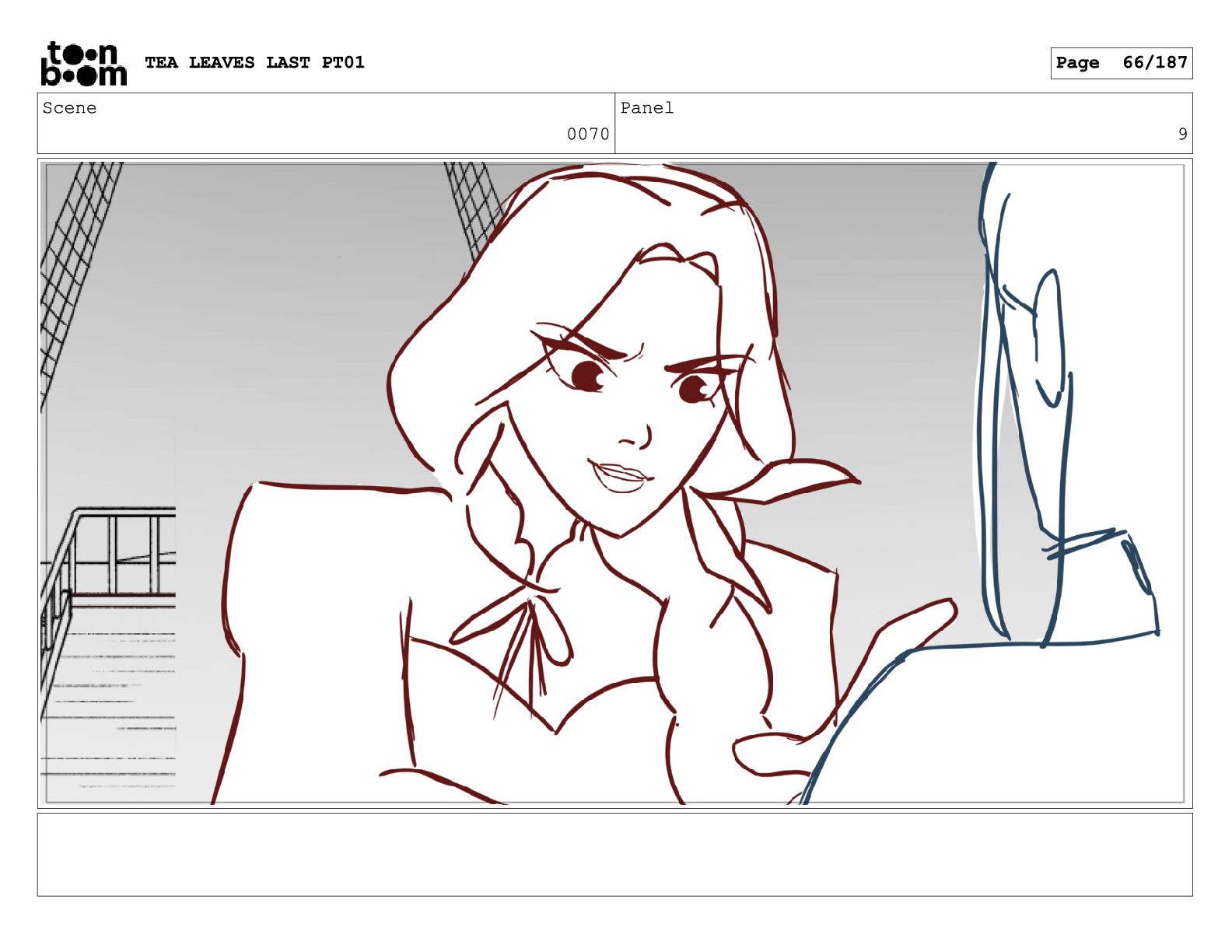The width and height of the screenshot is (1232, 952).
Task: Click the 'Panel' label
Action: [x=646, y=108]
